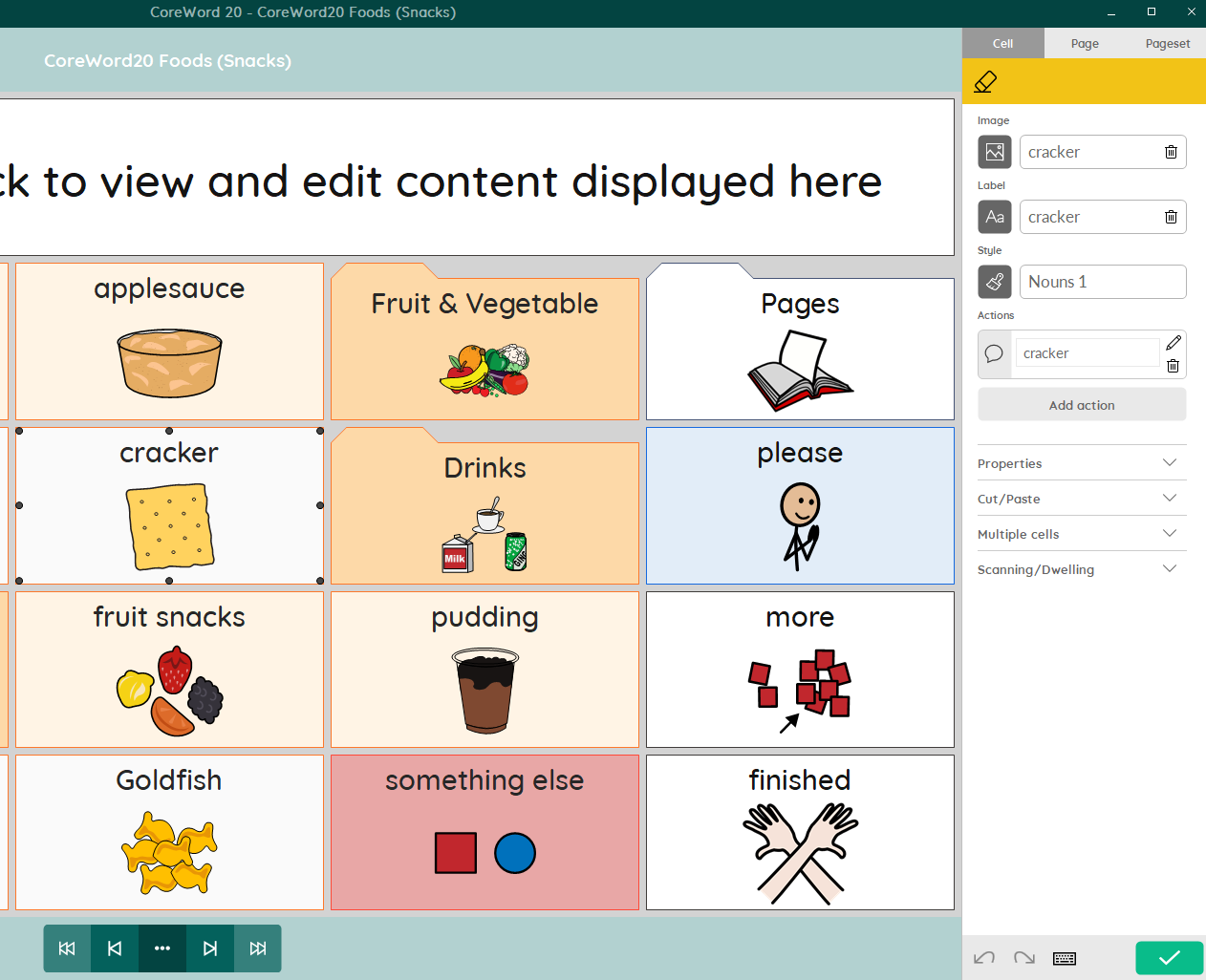Expand the Properties section

coord(1082,463)
